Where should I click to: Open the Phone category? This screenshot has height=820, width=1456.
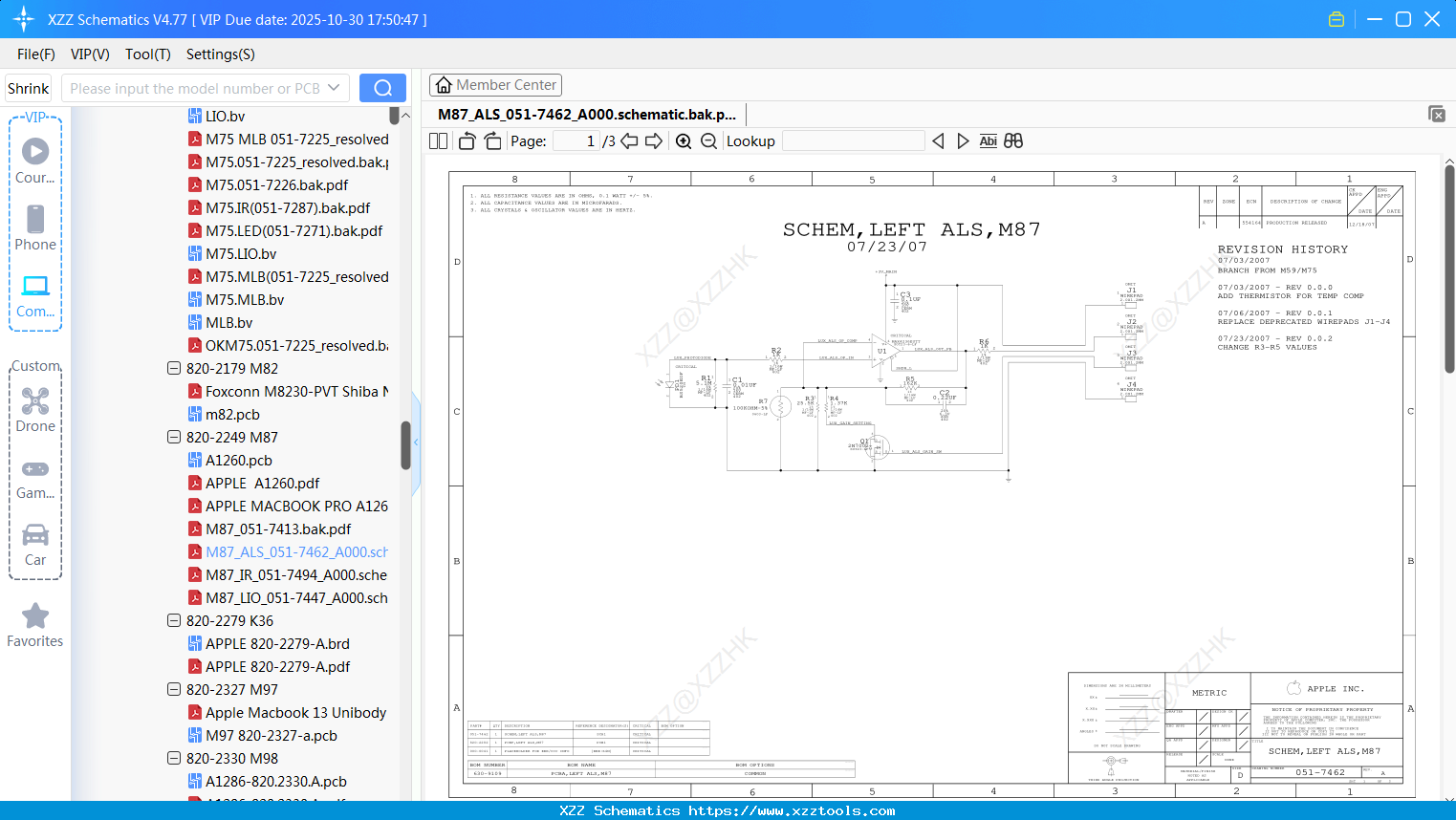tap(35, 227)
